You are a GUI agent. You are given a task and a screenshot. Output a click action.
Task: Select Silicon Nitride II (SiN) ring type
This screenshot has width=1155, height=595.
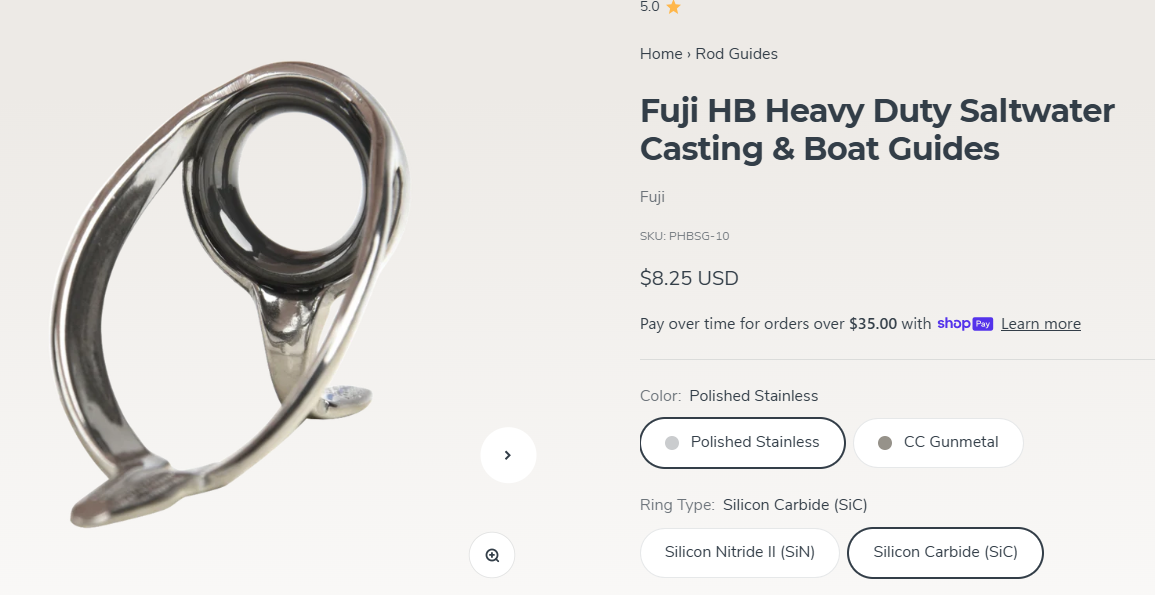[740, 552]
